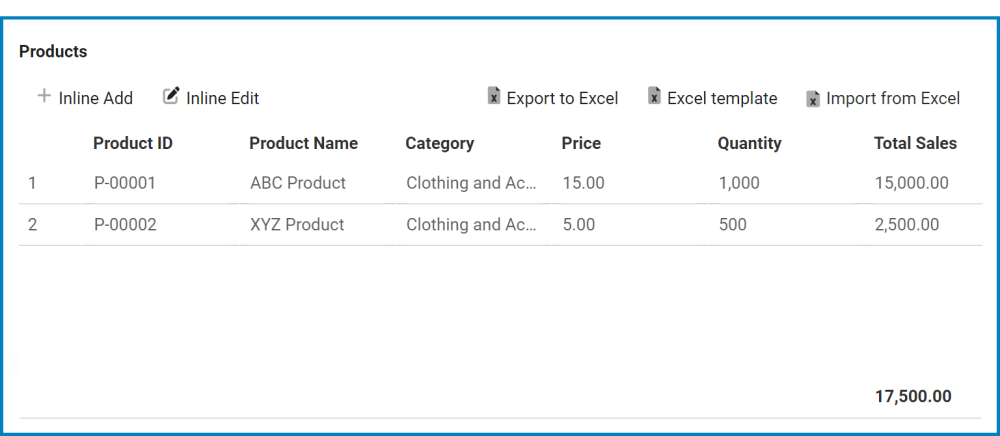Click the Total Sales column header

click(x=915, y=143)
